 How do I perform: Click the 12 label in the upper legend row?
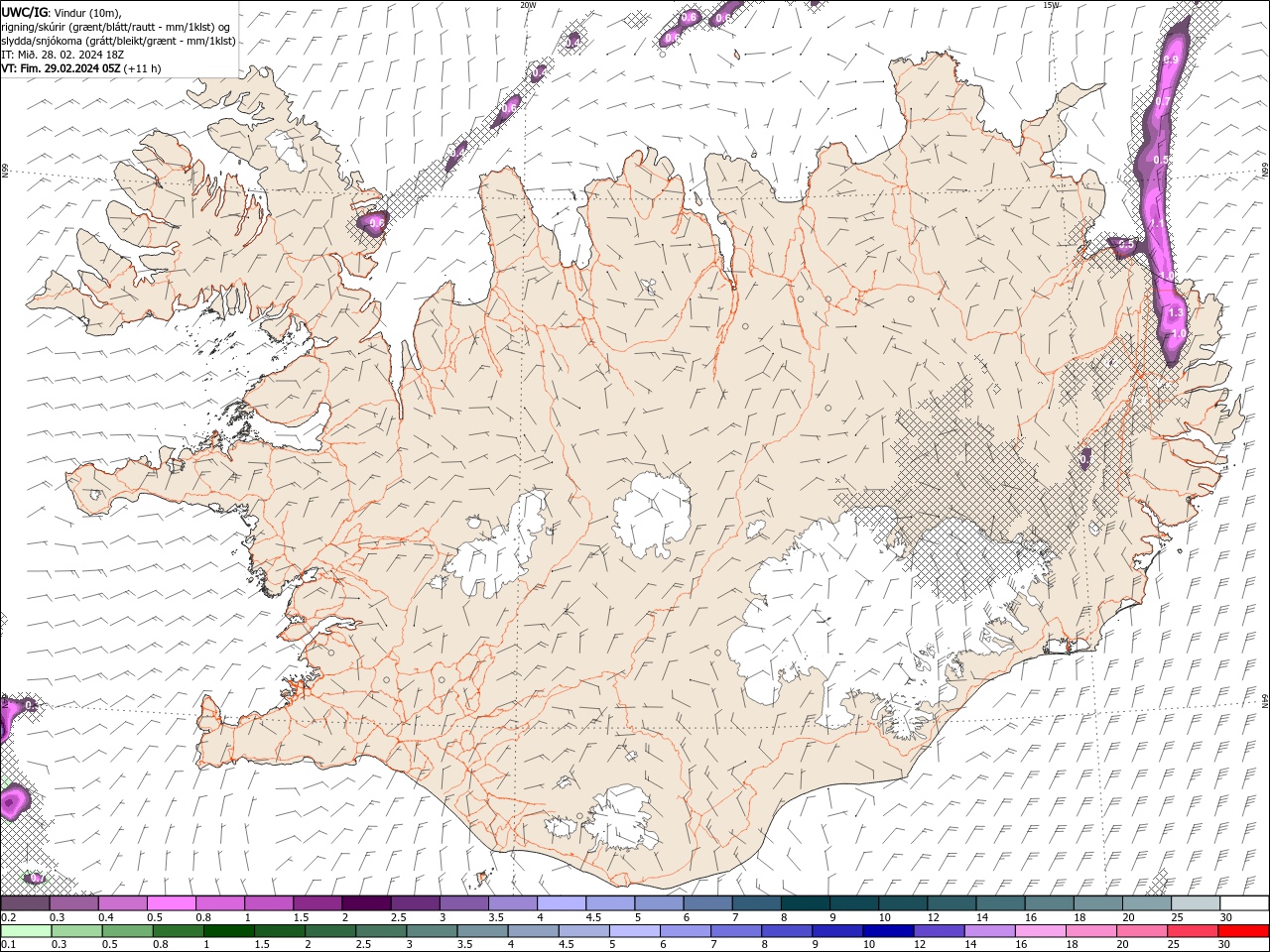934,917
